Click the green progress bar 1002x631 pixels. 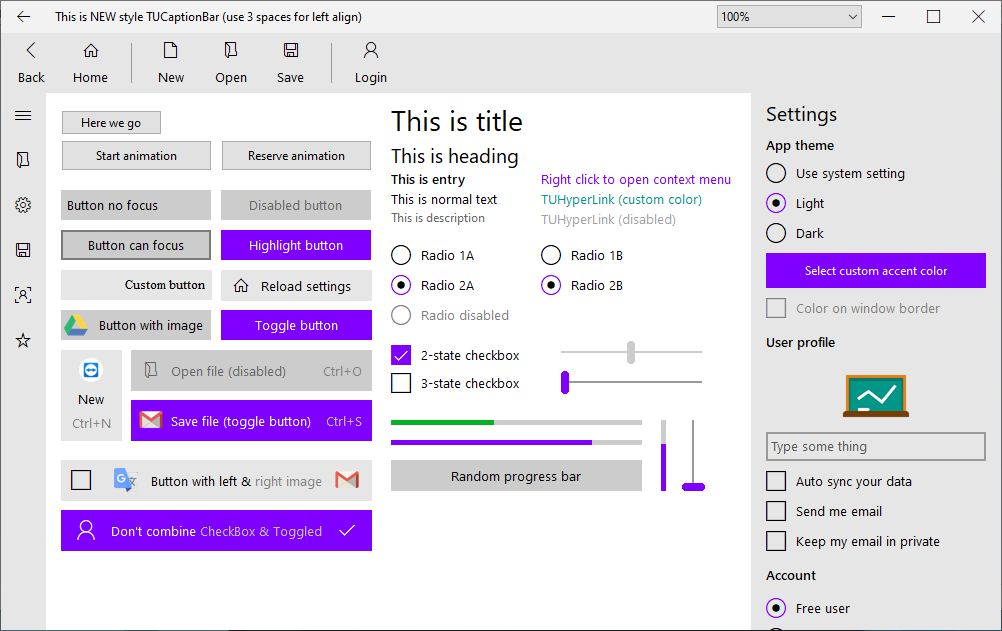[x=516, y=423]
